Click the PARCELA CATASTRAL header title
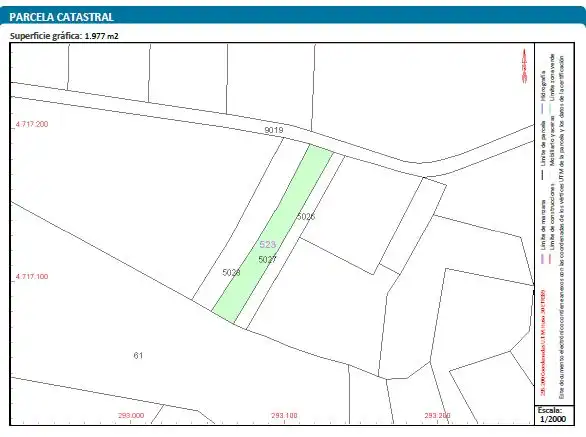The width and height of the screenshot is (586, 437). tap(61, 17)
